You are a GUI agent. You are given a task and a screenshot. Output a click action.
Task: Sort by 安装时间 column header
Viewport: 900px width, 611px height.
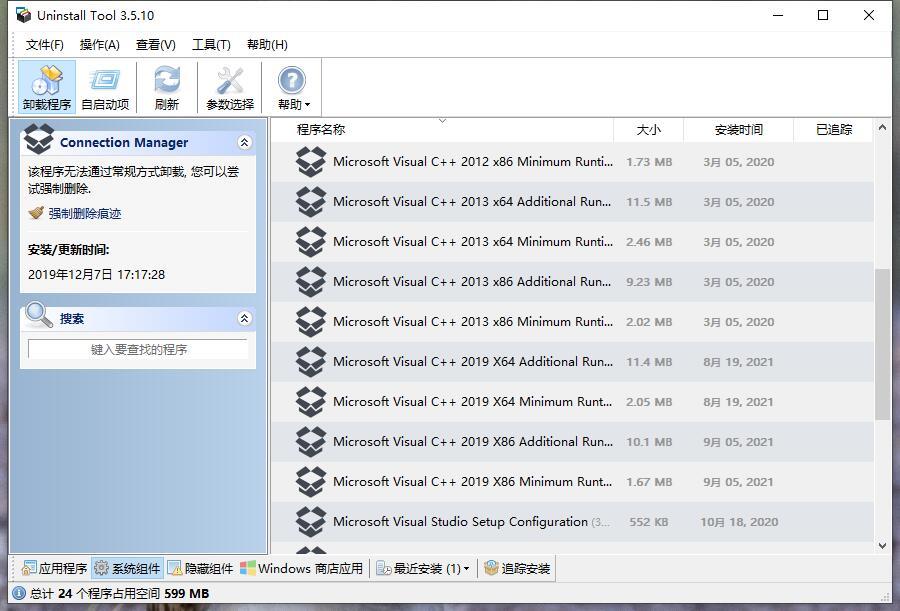[739, 130]
